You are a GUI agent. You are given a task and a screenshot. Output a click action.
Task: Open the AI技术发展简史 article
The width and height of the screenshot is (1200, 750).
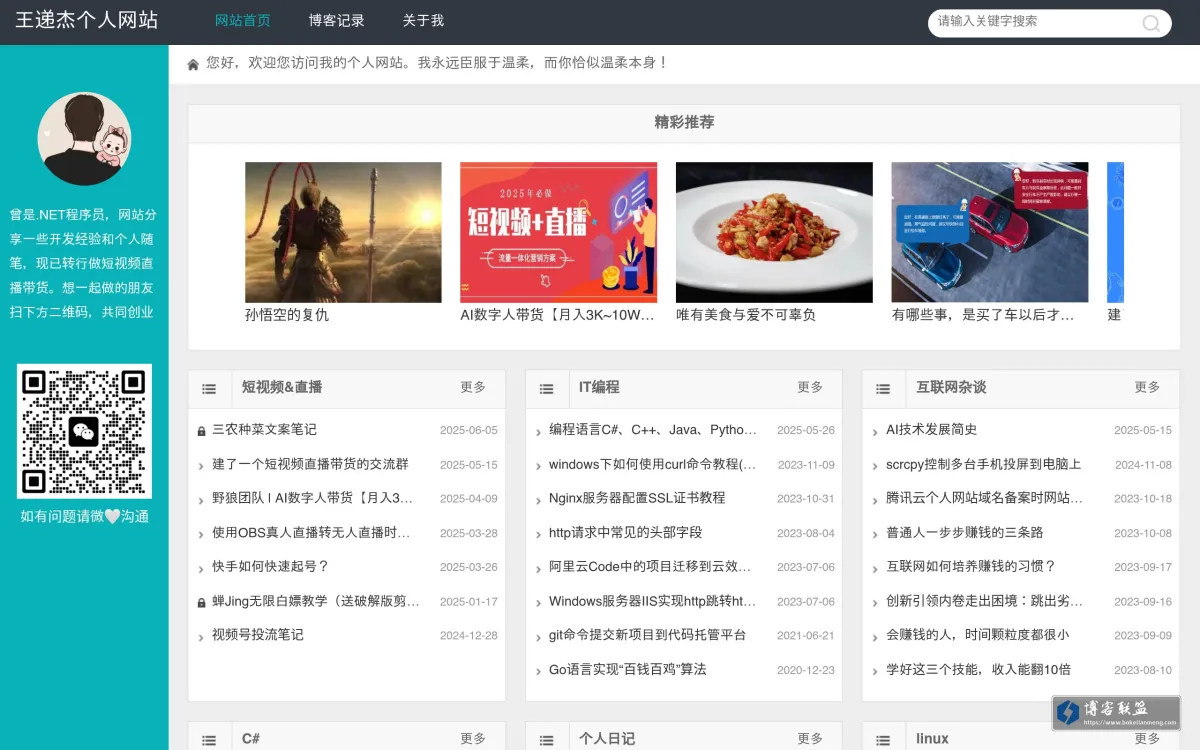[x=932, y=430]
